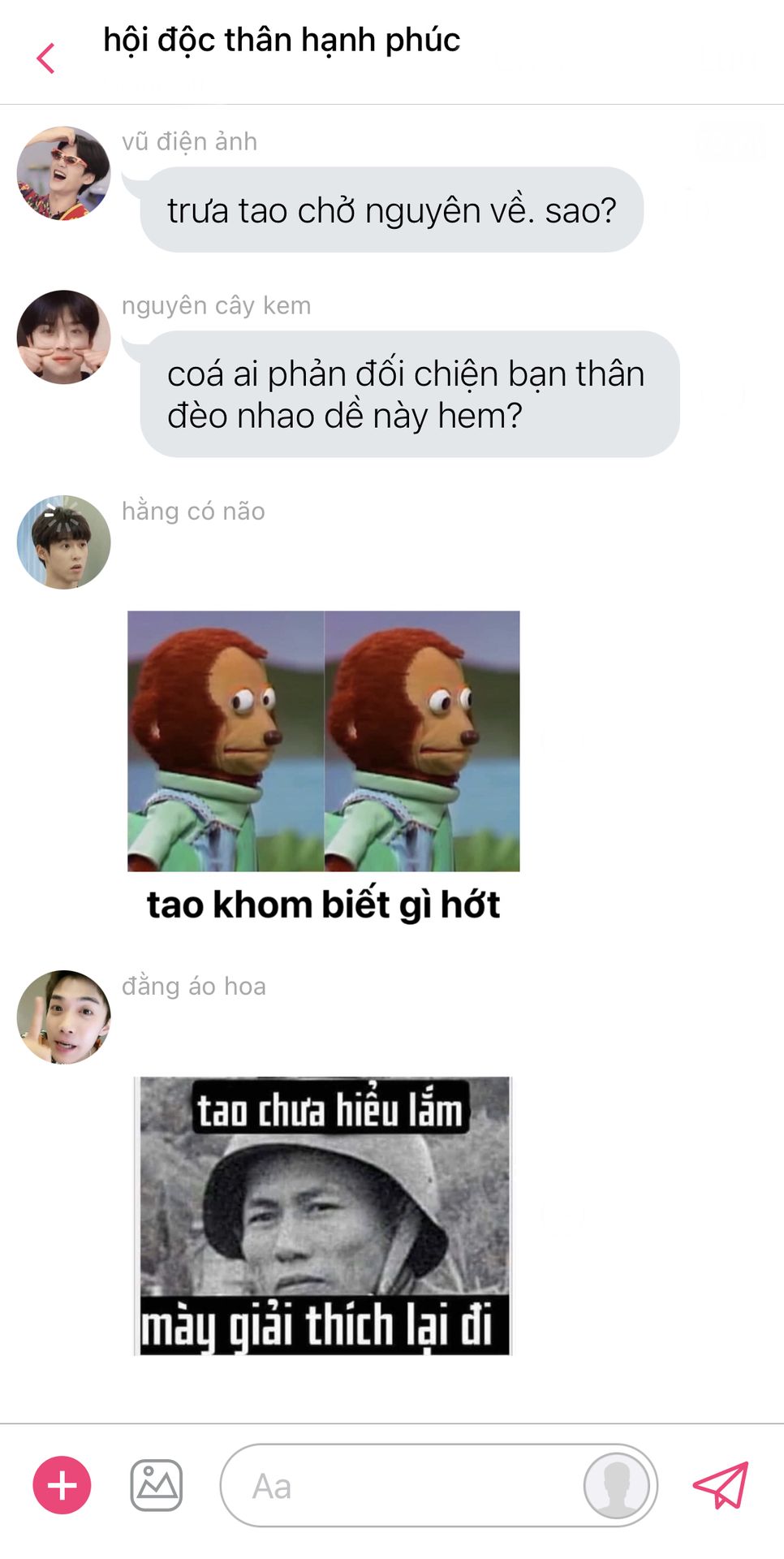Open nguyên cây kem profile picture
This screenshot has width=784, height=1559.
tap(63, 337)
